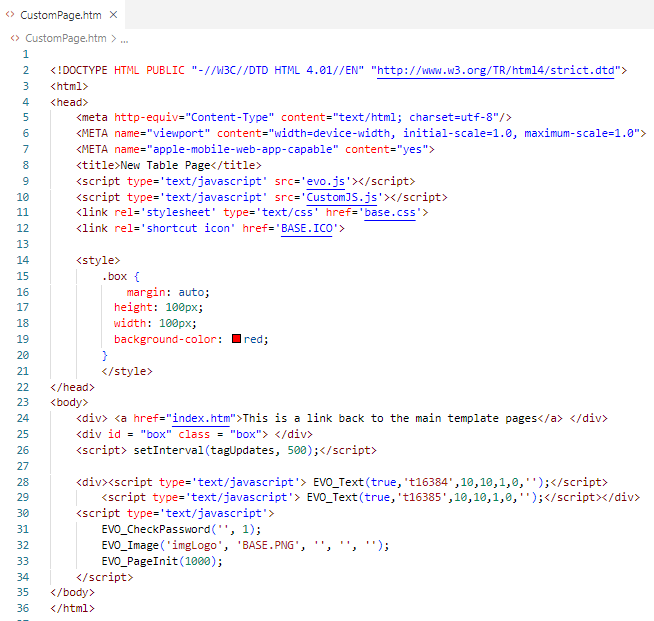Open the evo.js source link

[326, 181]
